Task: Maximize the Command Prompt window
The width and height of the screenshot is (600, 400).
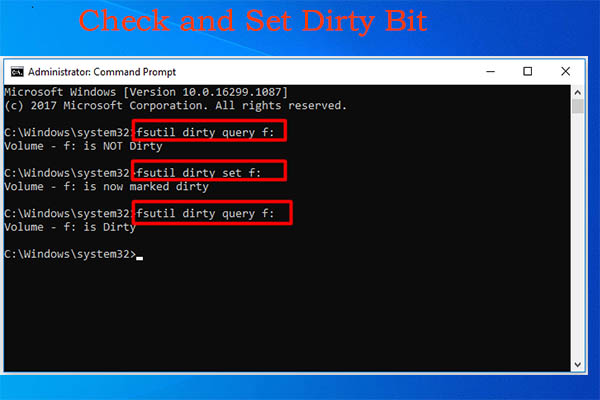Action: coord(528,72)
